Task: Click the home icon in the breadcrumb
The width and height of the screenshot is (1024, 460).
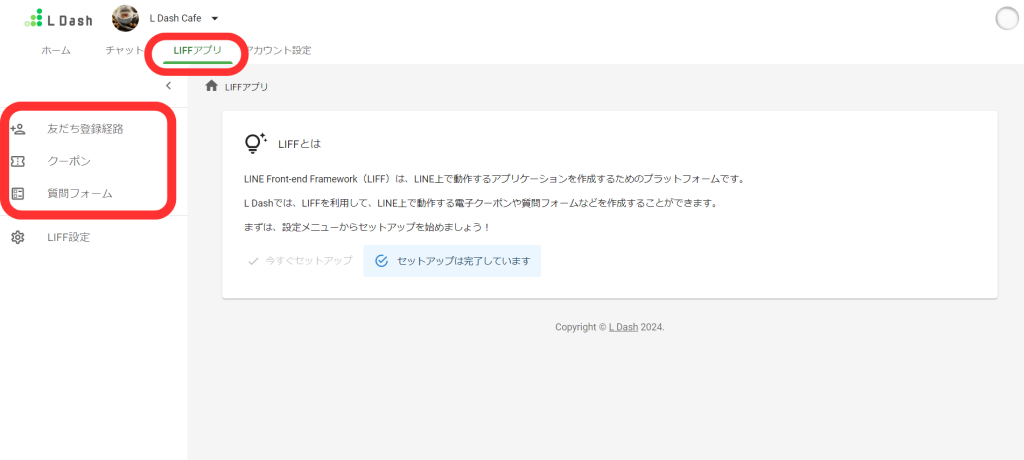Action: point(211,86)
